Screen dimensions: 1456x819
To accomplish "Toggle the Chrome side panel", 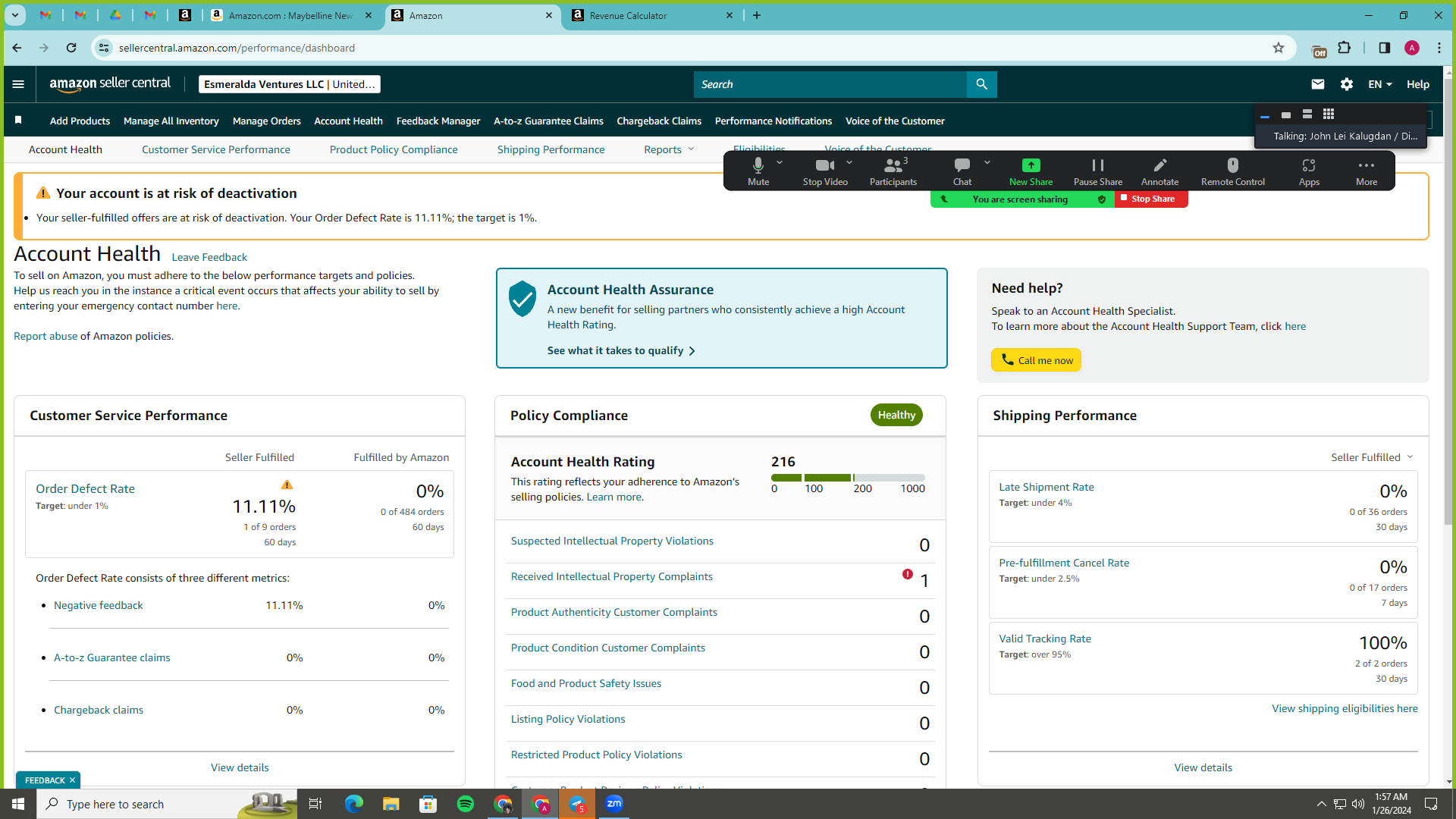I will click(x=1385, y=48).
